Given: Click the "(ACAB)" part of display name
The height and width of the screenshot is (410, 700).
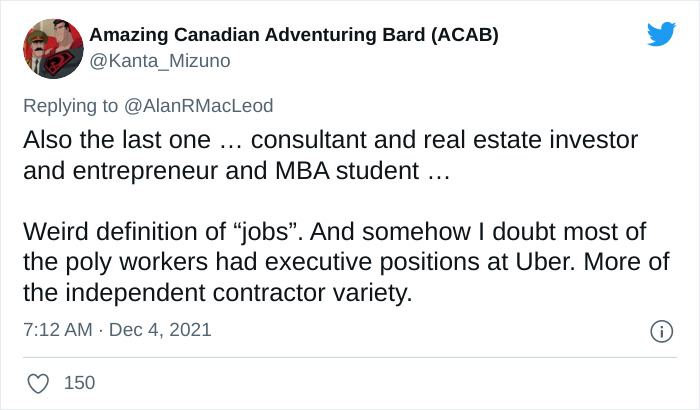Looking at the screenshot, I should coord(463,36).
